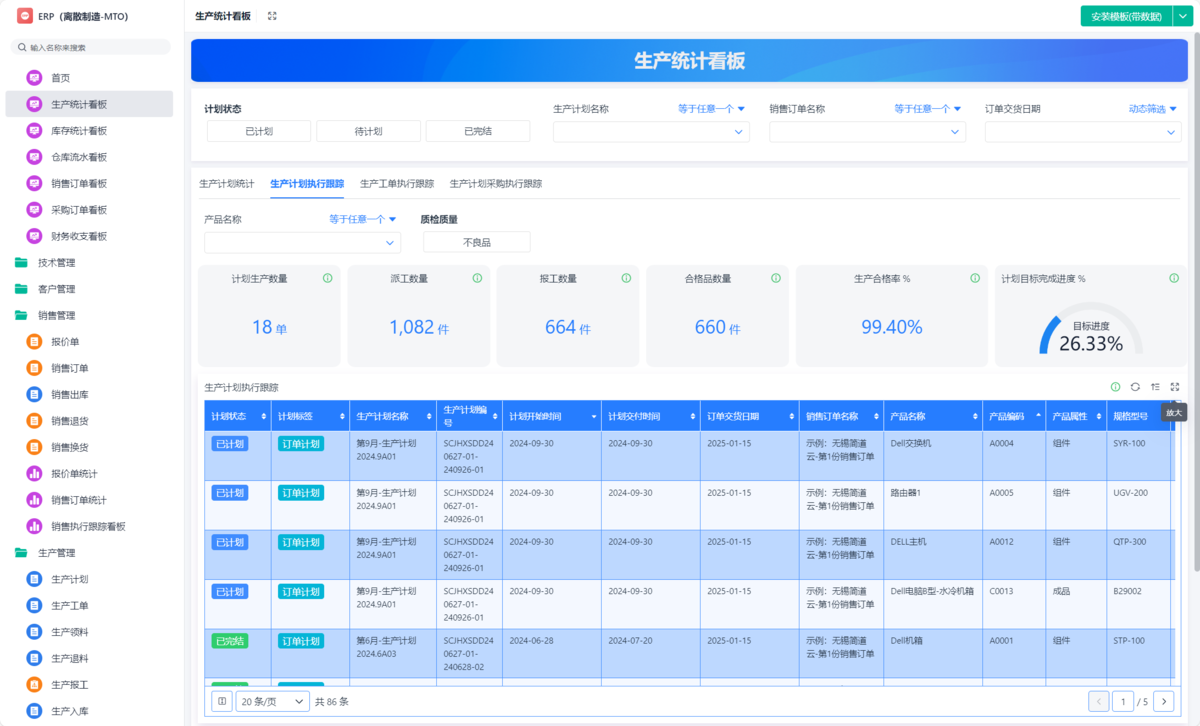Viewport: 1200px width, 726px height.
Task: Open the 20 条/页 page size dropdown
Action: 273,701
